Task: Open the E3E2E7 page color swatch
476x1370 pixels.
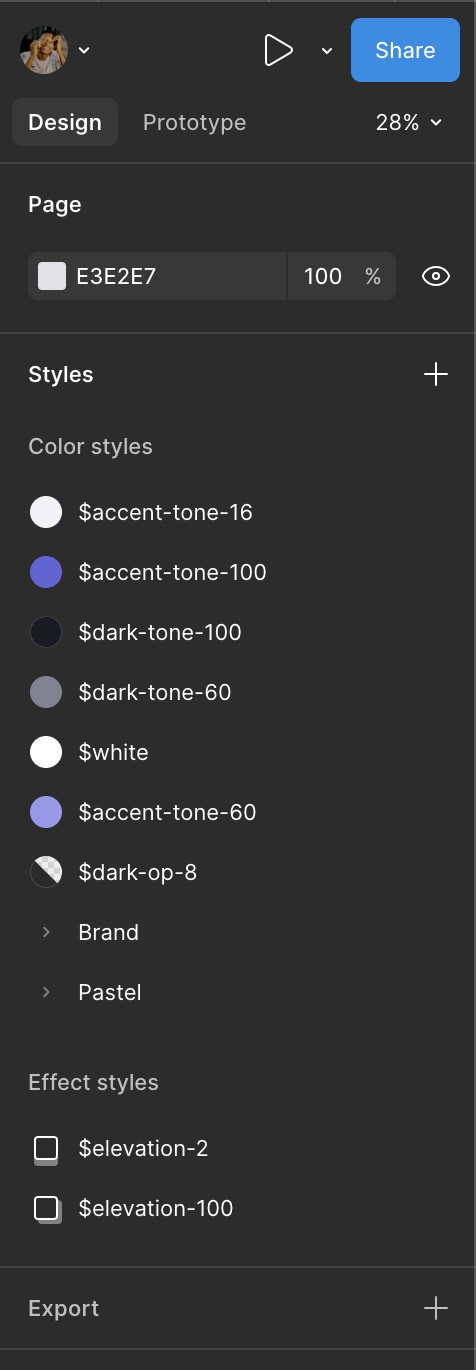Action: click(52, 276)
